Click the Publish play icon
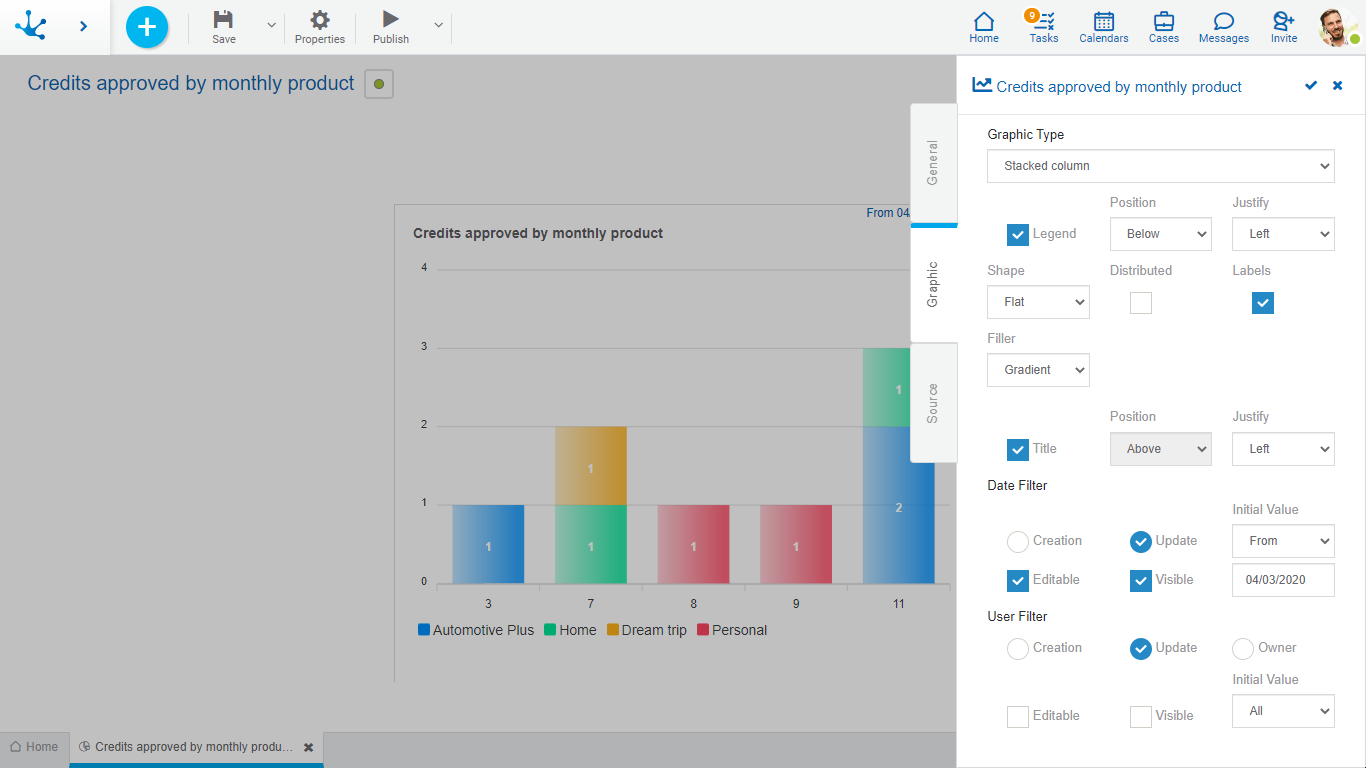Viewport: 1366px width, 768px height. click(390, 20)
